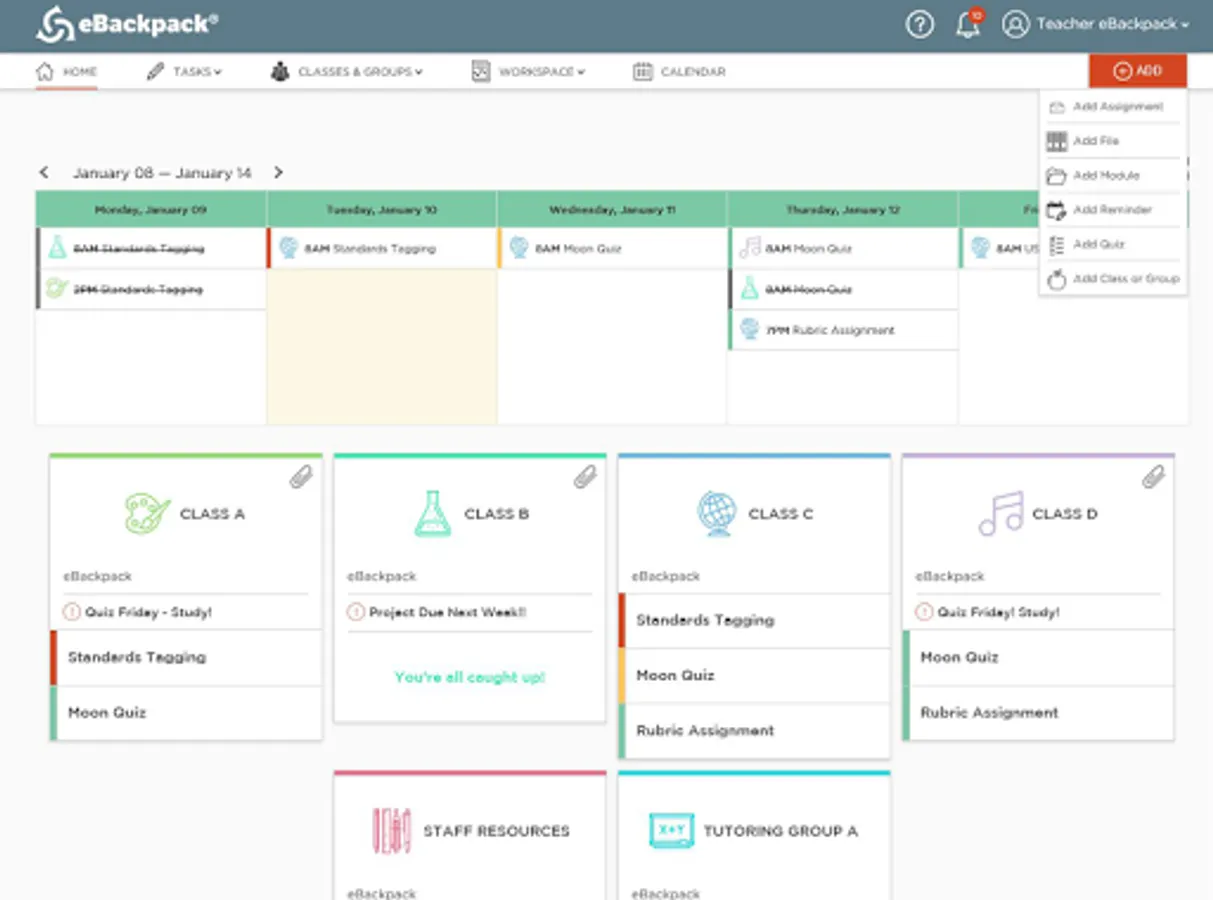1213x900 pixels.
Task: Click the Add Assignment icon in the dropdown
Action: pos(1057,107)
